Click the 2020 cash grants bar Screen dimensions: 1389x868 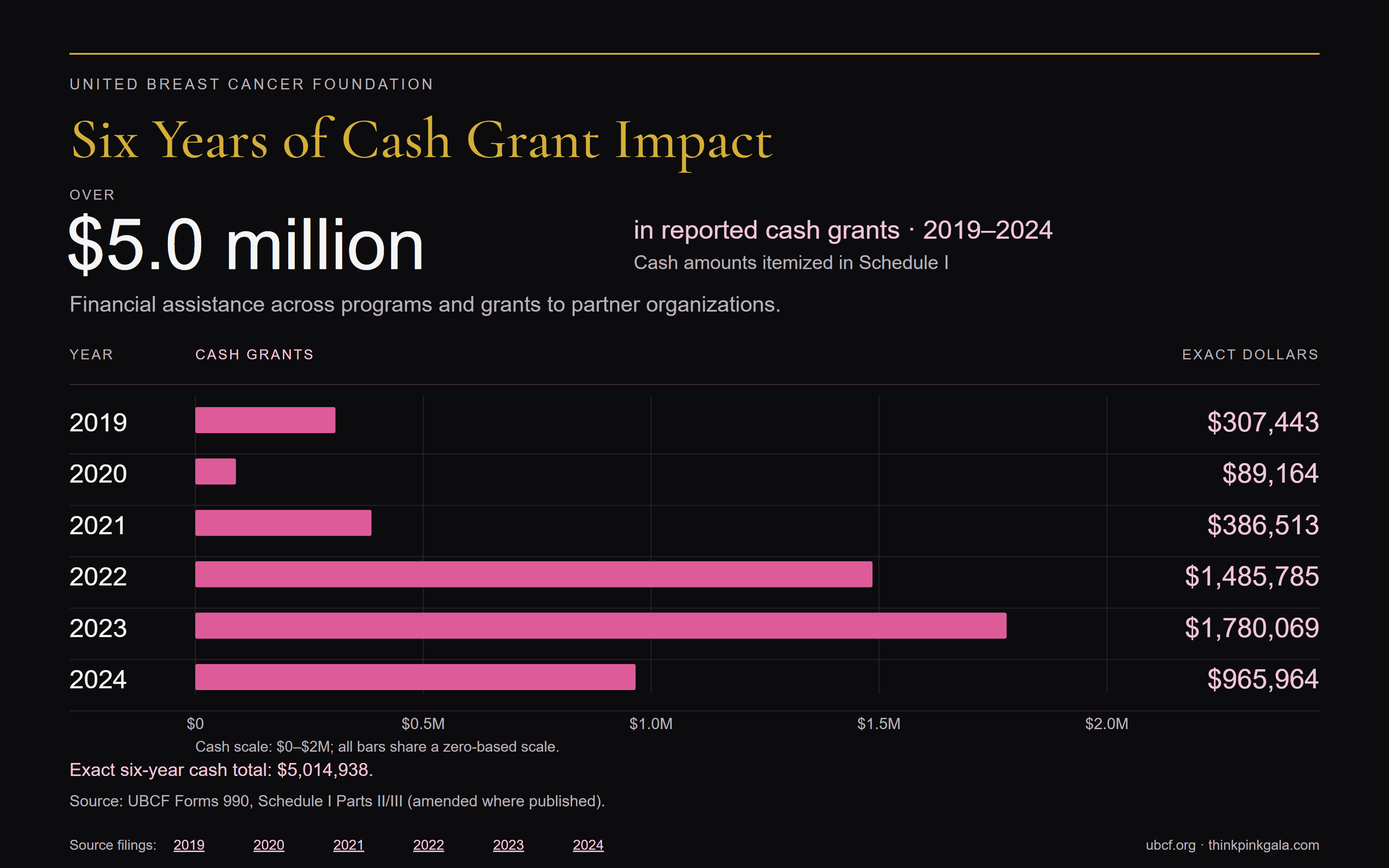[x=215, y=471]
